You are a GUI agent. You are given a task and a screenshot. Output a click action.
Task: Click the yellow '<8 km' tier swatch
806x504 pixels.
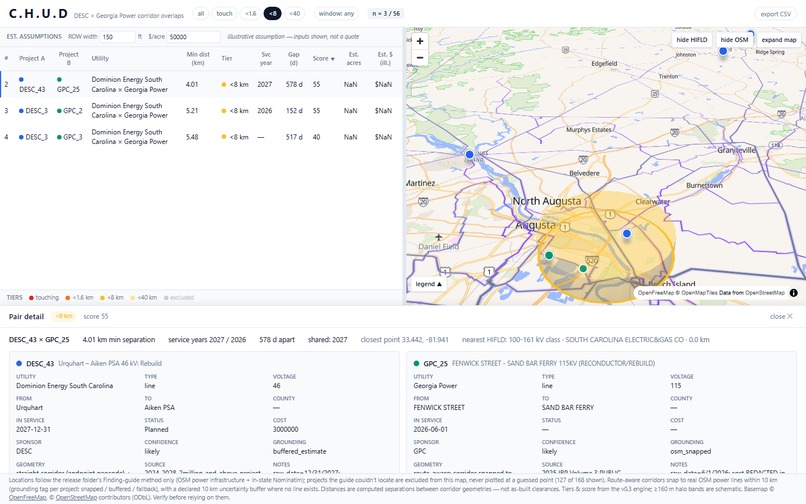[102, 298]
